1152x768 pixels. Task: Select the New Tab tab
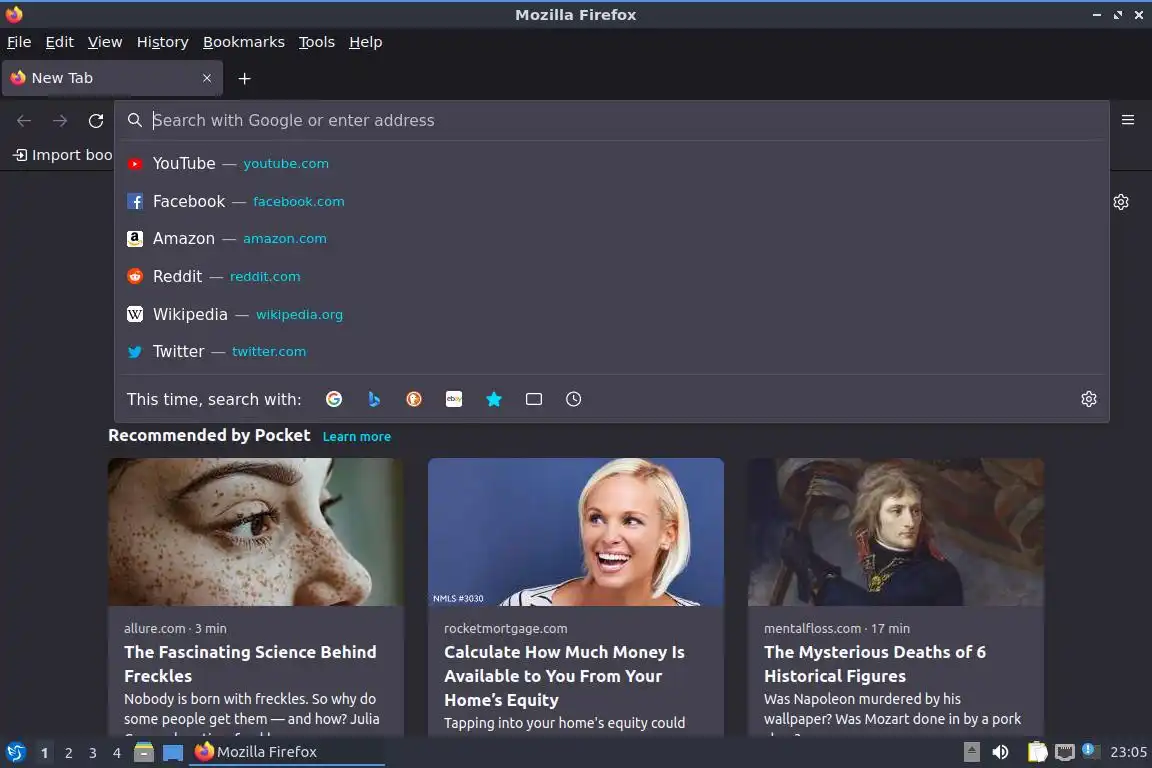[x=112, y=78]
